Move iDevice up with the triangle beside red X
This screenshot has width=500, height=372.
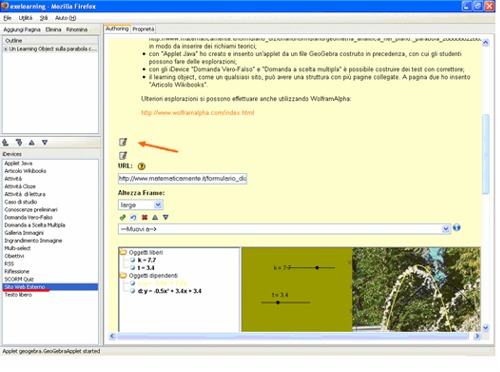tap(155, 217)
